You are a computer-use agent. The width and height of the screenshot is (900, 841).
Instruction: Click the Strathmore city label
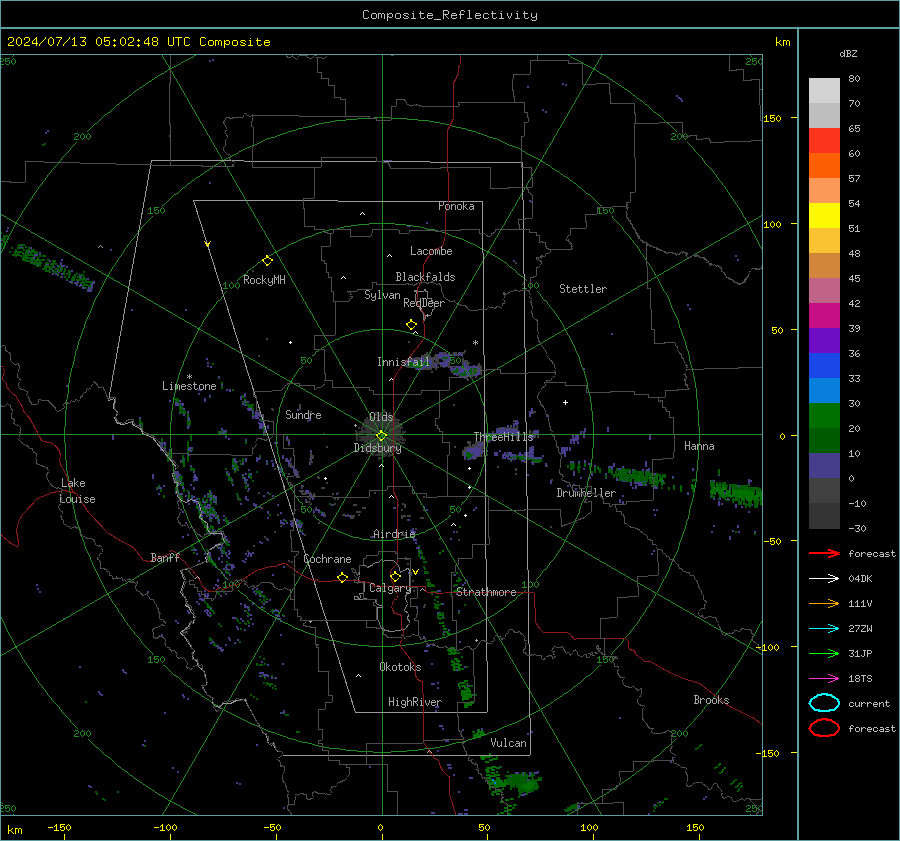(486, 592)
